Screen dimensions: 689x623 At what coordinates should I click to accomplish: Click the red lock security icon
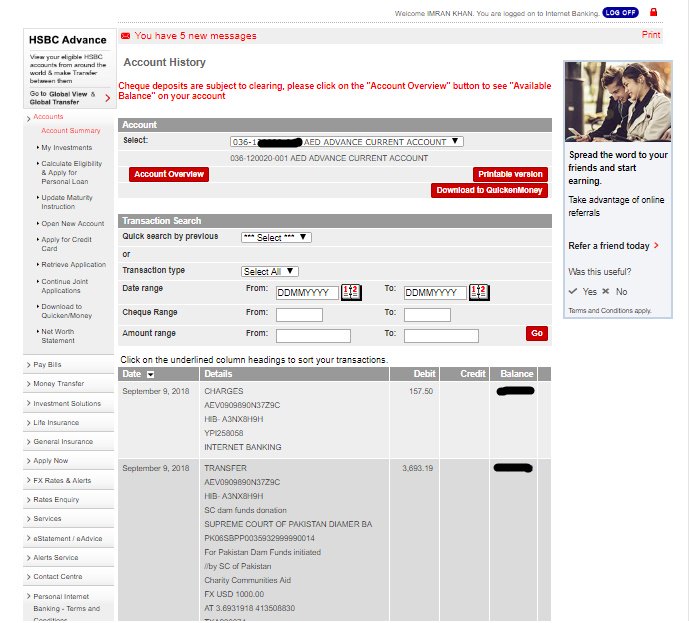tap(653, 12)
